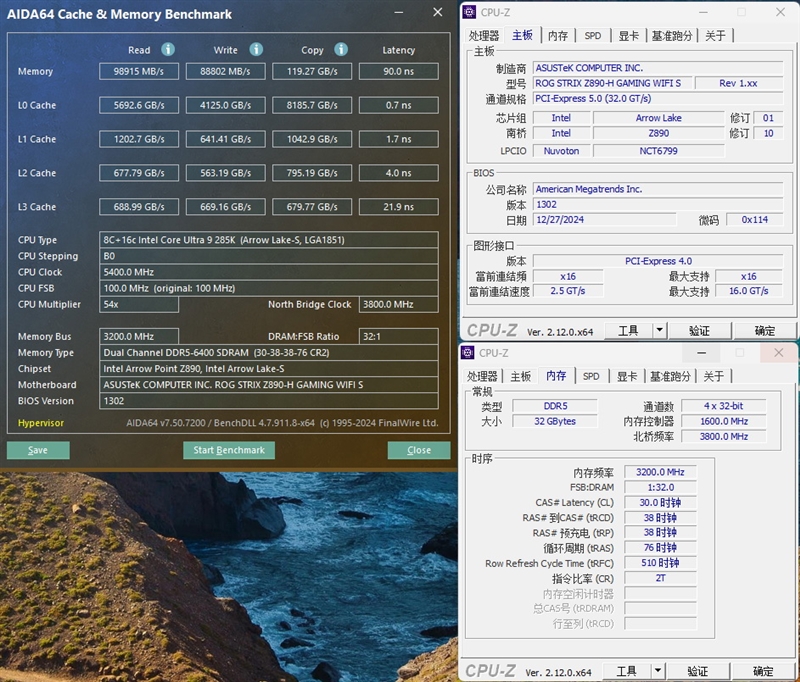The image size is (800, 682).
Task: Click 微码 field 0x114
Action: pos(755,220)
